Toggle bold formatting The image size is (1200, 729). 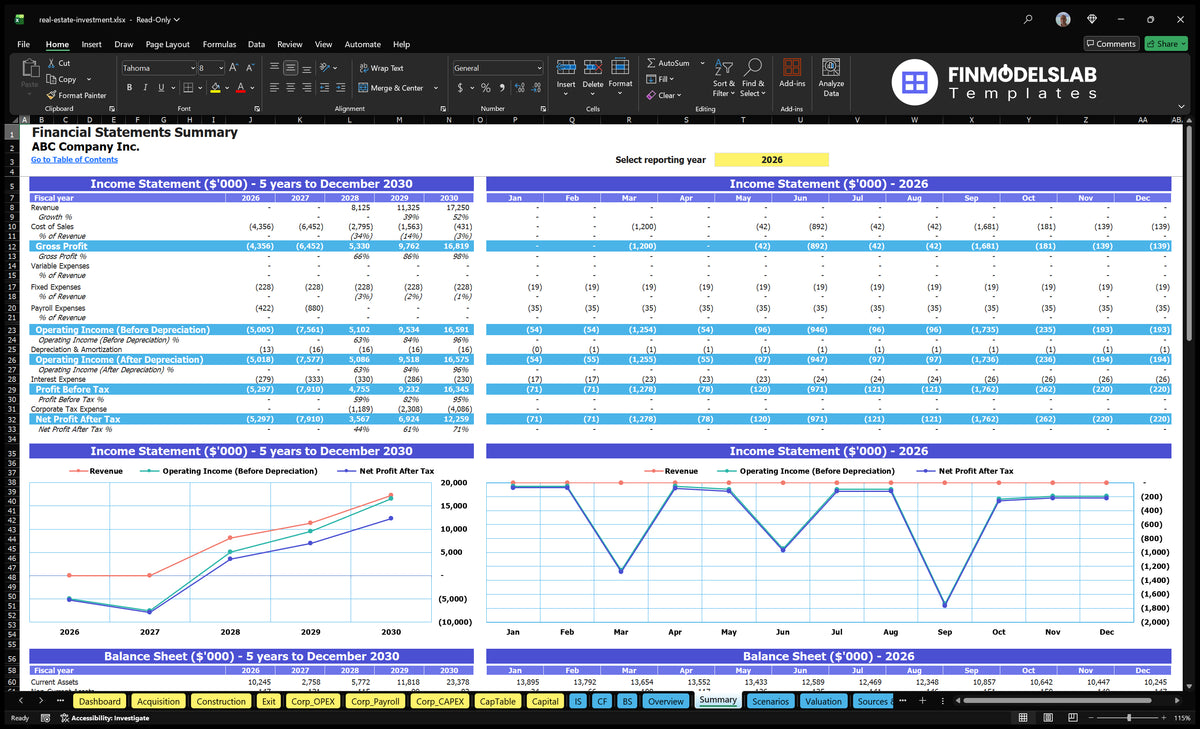coord(130,87)
